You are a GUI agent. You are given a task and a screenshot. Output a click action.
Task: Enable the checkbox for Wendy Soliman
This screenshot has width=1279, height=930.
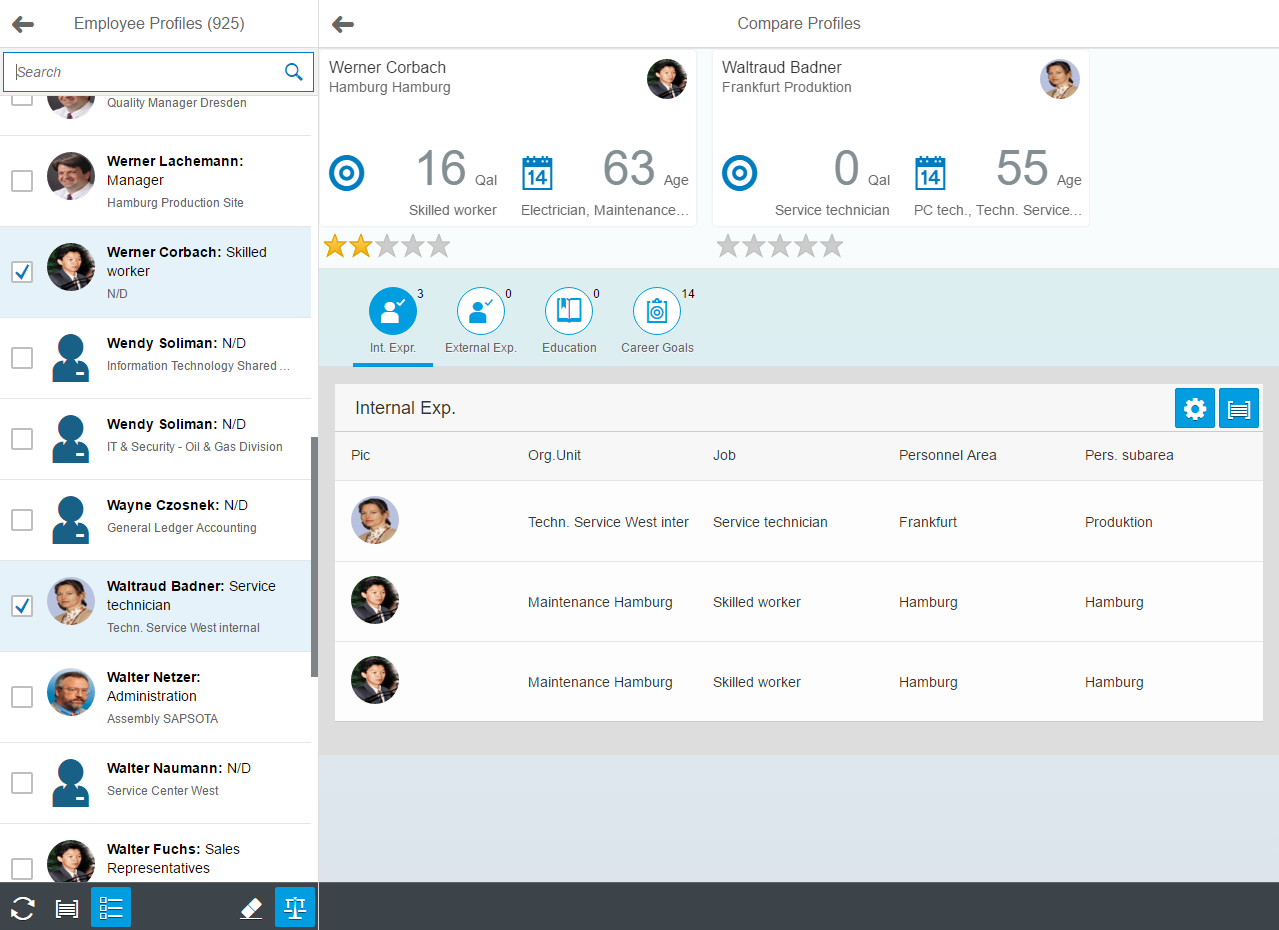(x=22, y=357)
